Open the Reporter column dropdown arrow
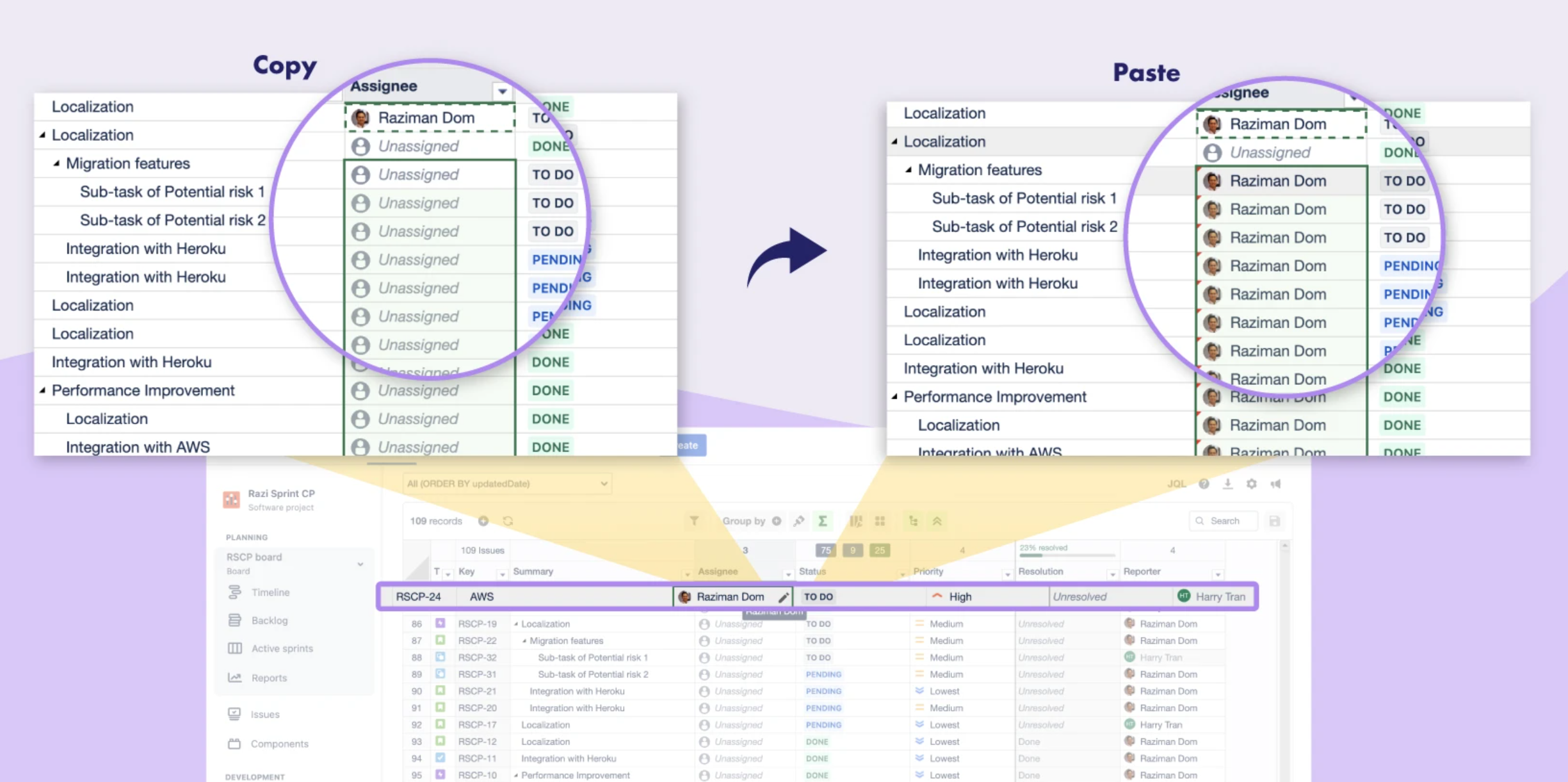Screen dimensions: 1568x782 pos(1218,574)
